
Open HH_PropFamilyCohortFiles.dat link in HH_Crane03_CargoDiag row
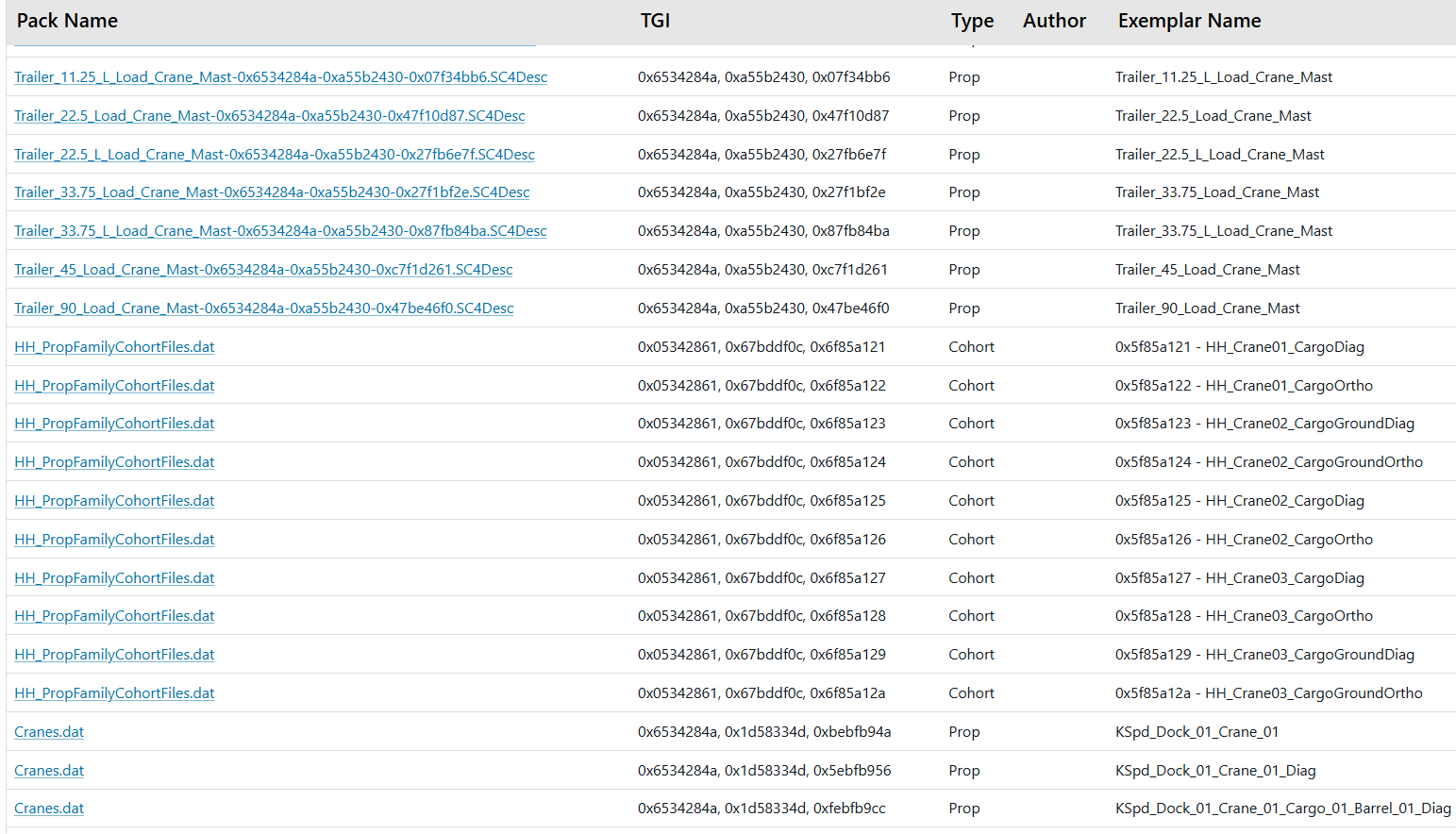point(114,578)
